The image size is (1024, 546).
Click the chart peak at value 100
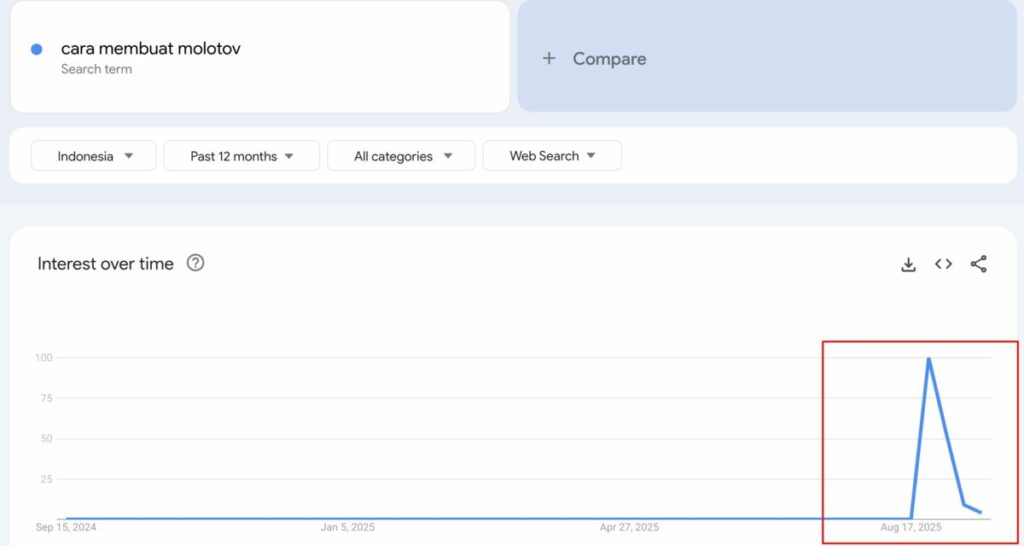928,358
